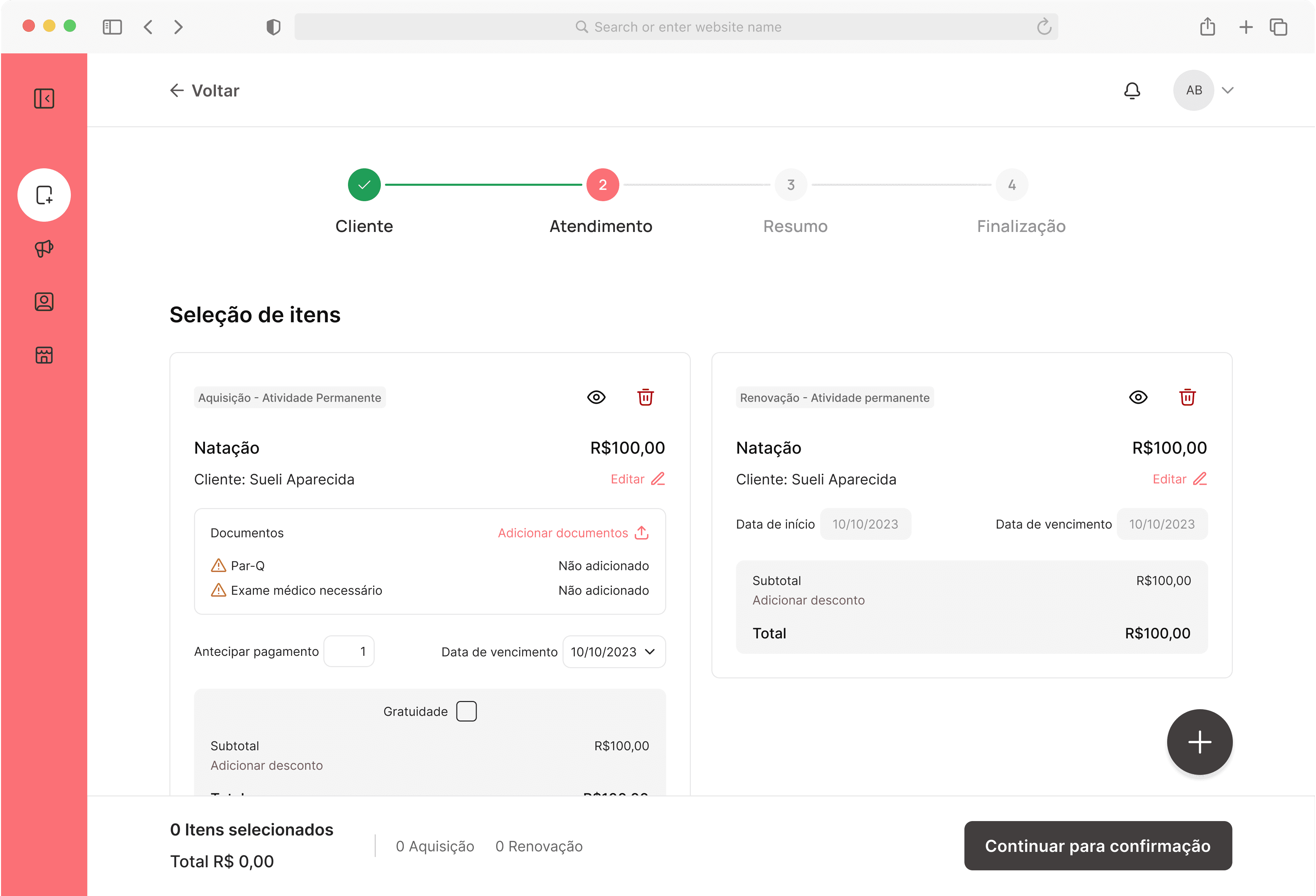Click the notification bell icon
The width and height of the screenshot is (1316, 896).
point(1132,91)
